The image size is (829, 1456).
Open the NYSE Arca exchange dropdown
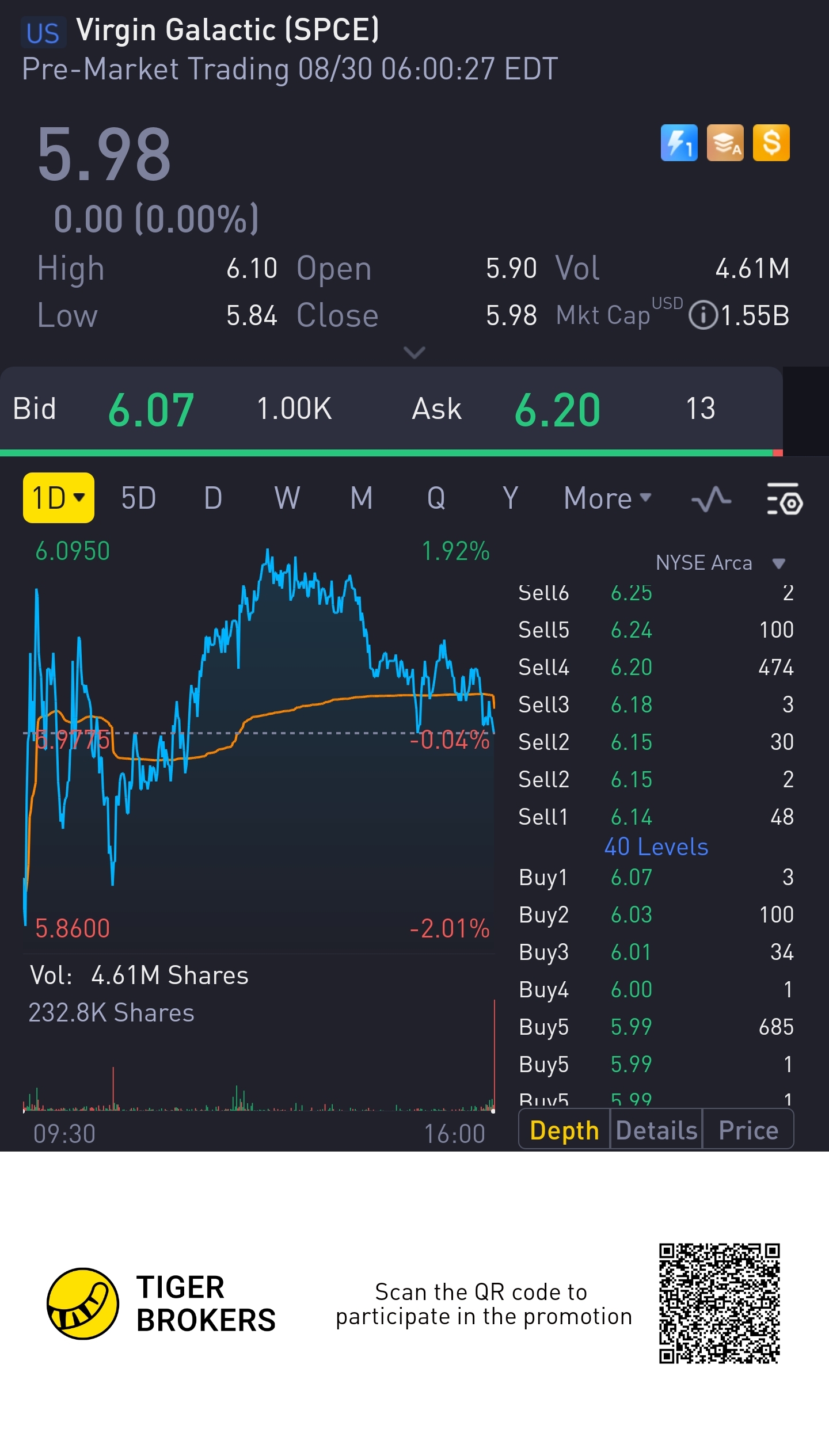720,563
